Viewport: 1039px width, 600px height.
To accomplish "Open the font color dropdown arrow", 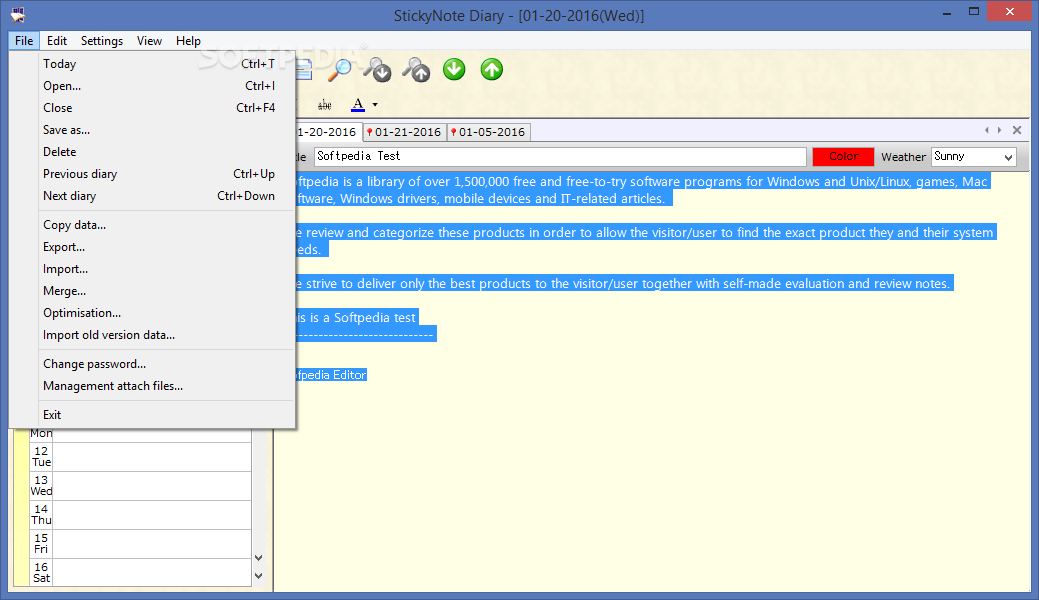I will pyautogui.click(x=375, y=105).
